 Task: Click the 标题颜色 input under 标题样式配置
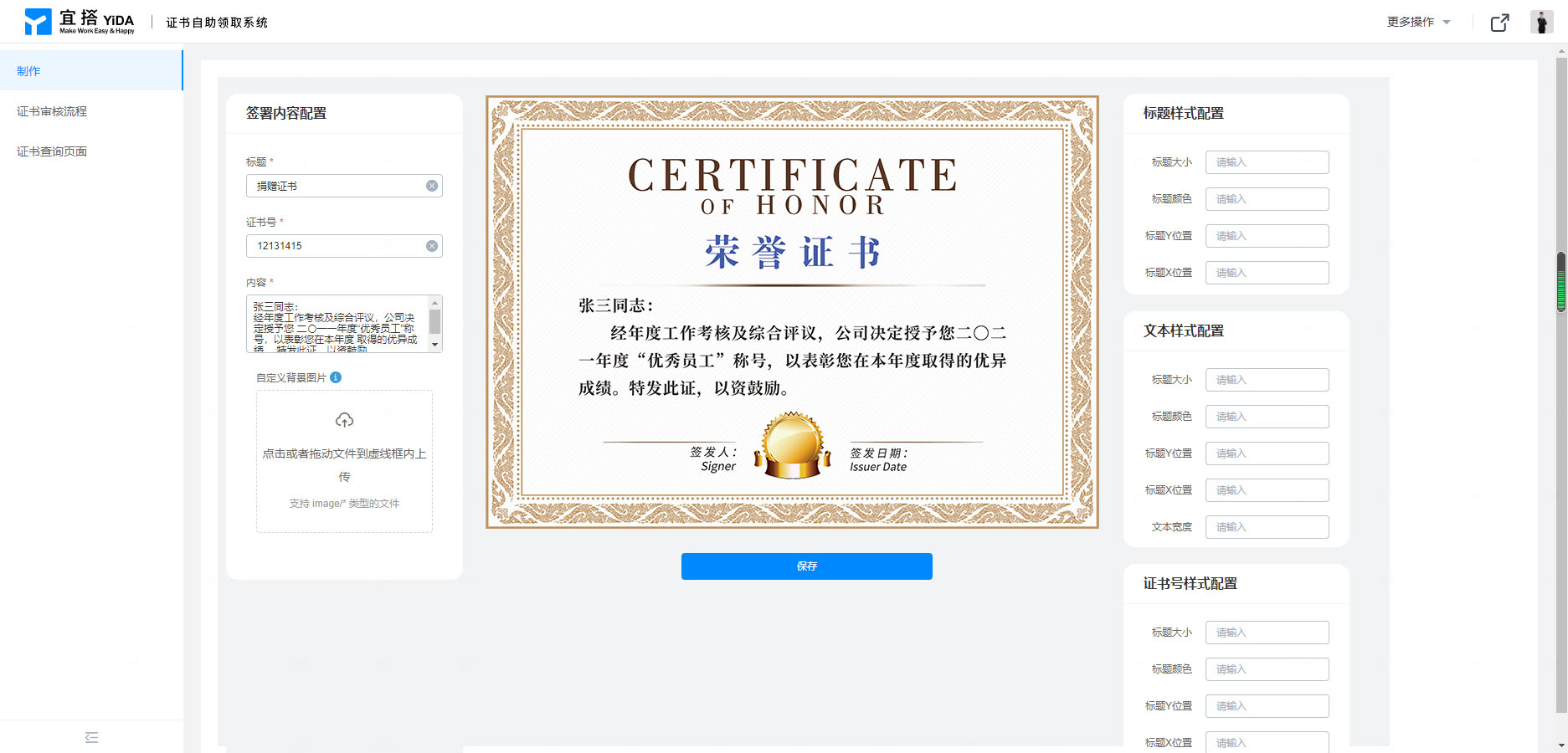tap(1267, 199)
